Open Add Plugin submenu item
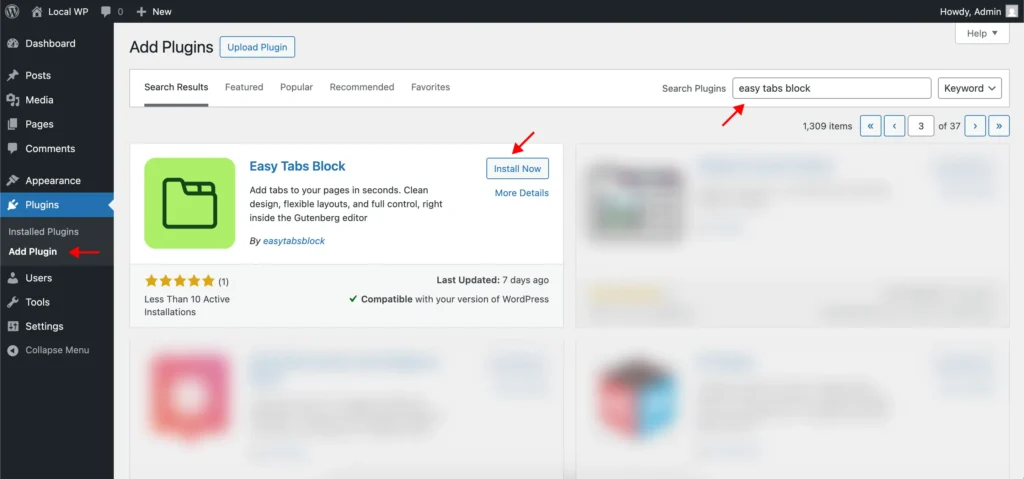 coord(33,252)
